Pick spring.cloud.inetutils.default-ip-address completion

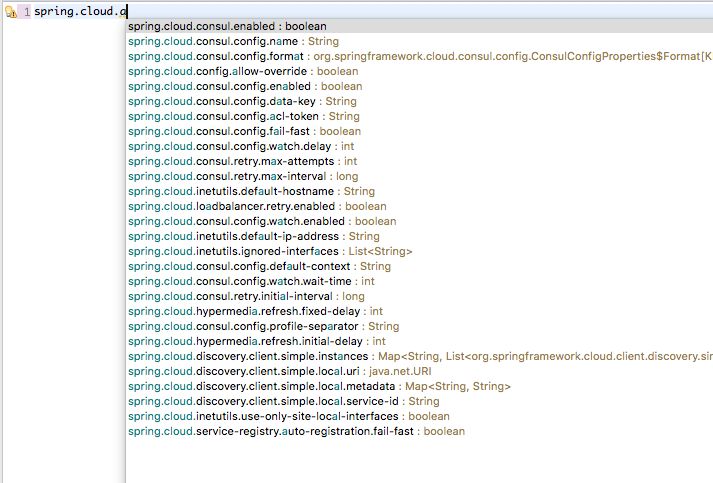419,236
